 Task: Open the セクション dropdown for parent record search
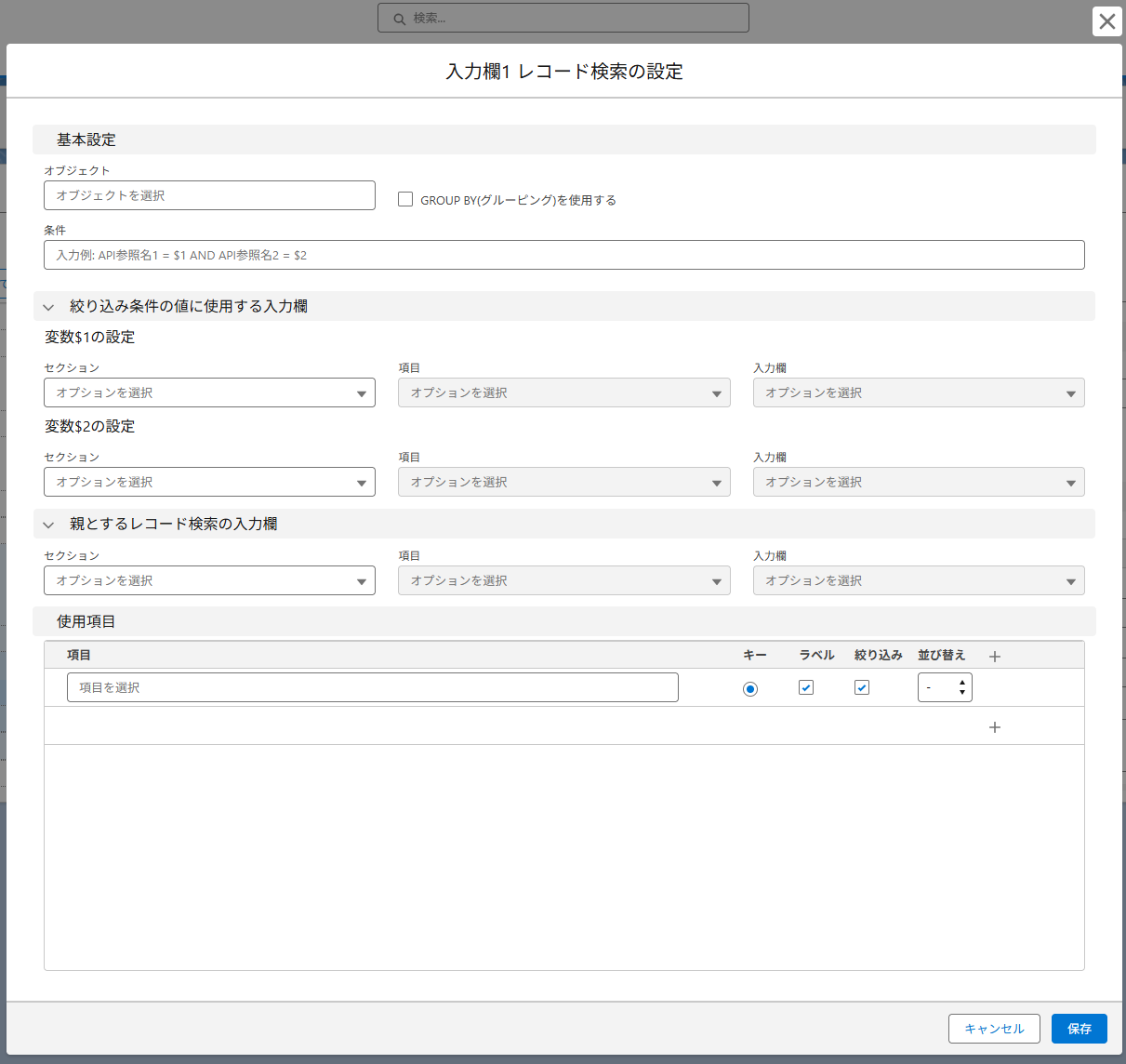click(209, 580)
